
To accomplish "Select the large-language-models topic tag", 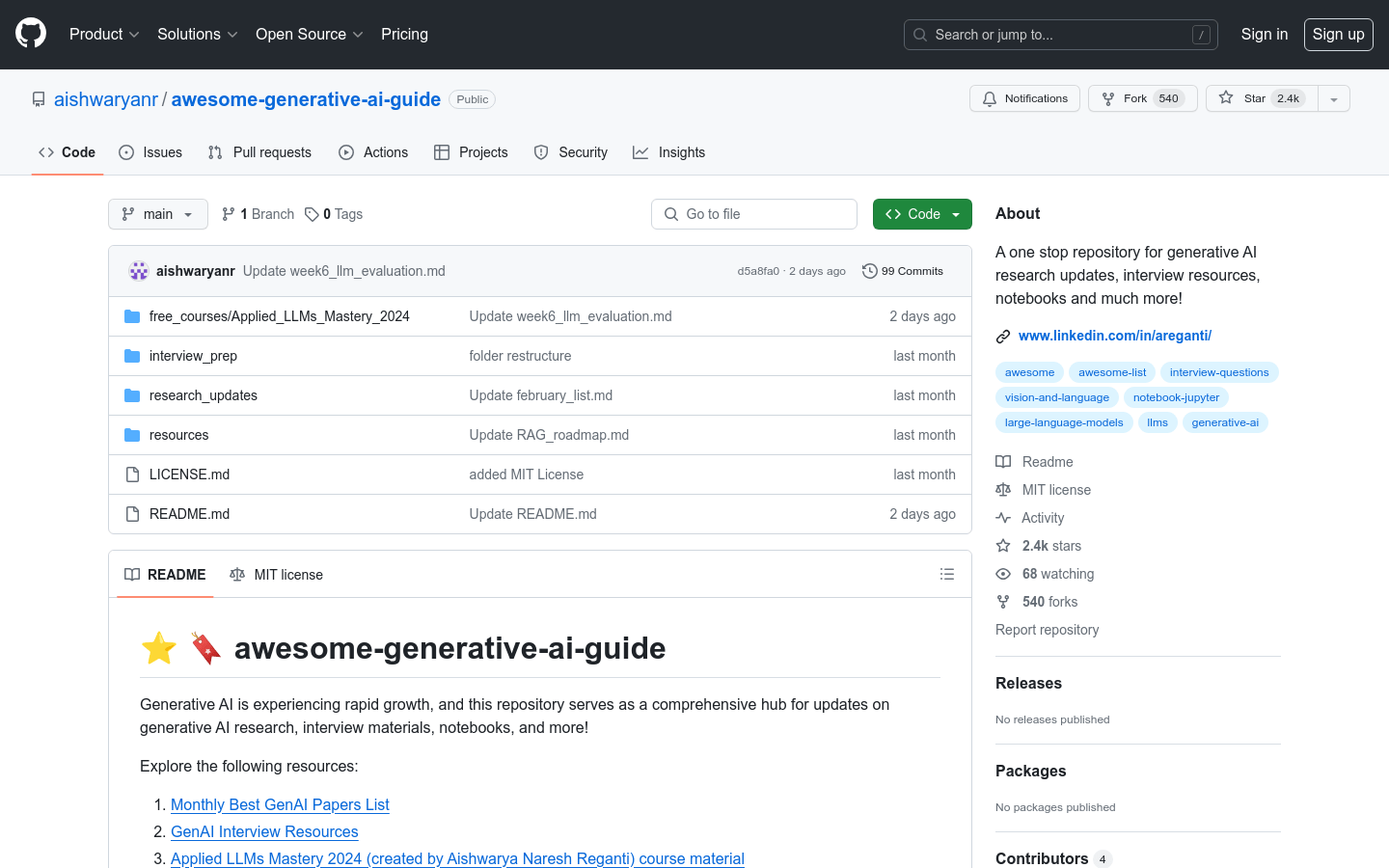I will point(1064,421).
